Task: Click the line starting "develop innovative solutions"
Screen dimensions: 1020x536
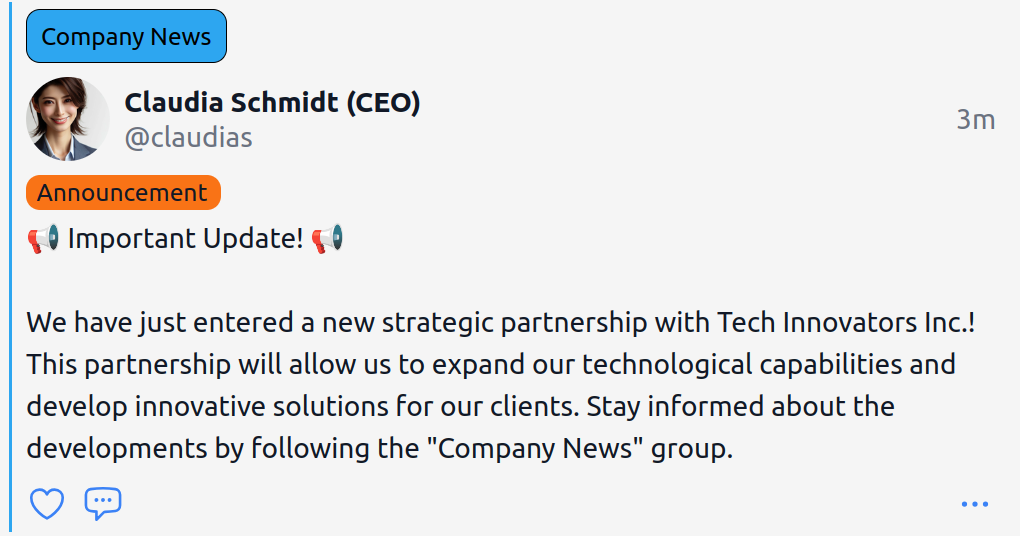Action: point(300,407)
